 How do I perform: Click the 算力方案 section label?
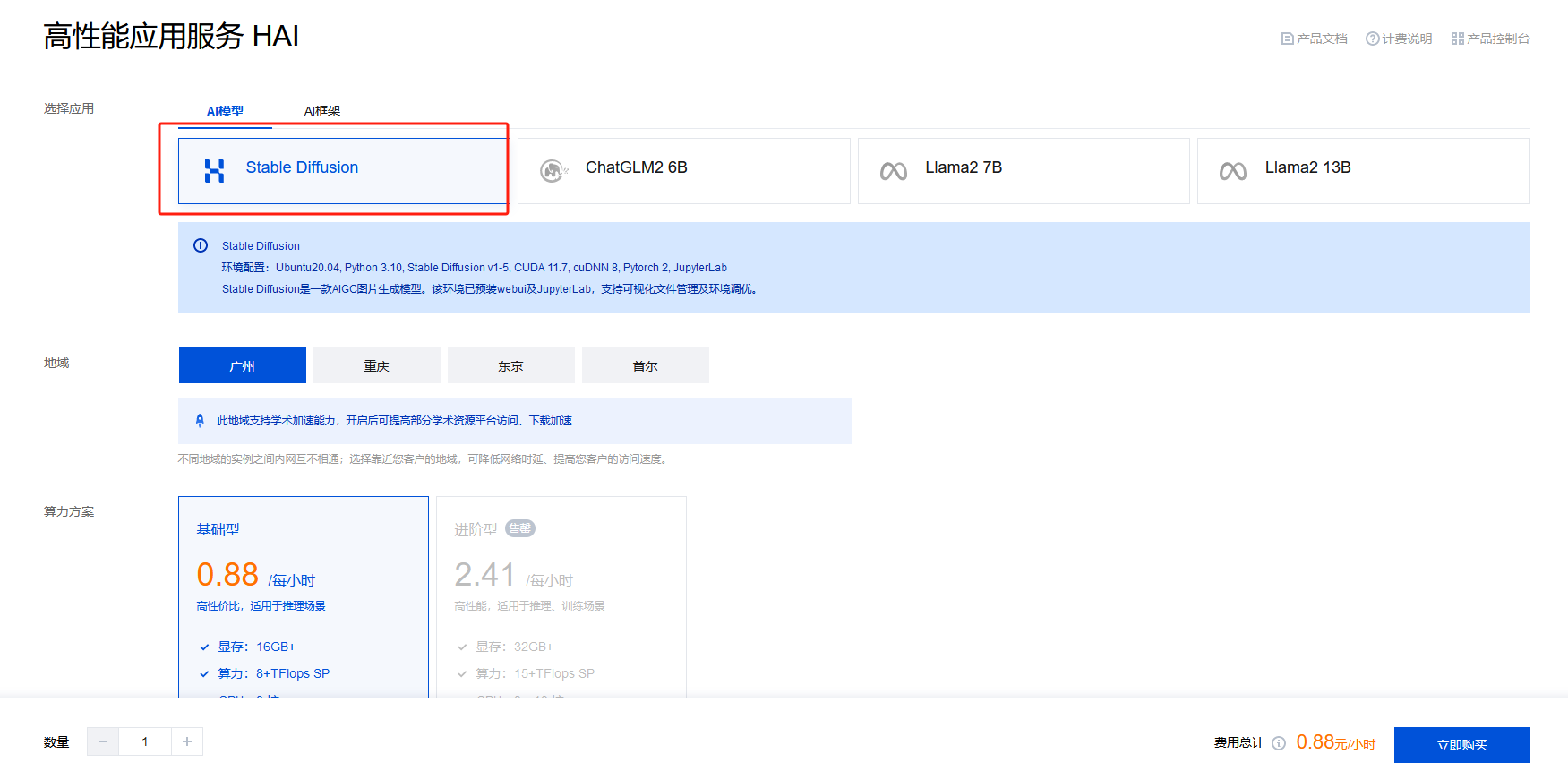69,511
